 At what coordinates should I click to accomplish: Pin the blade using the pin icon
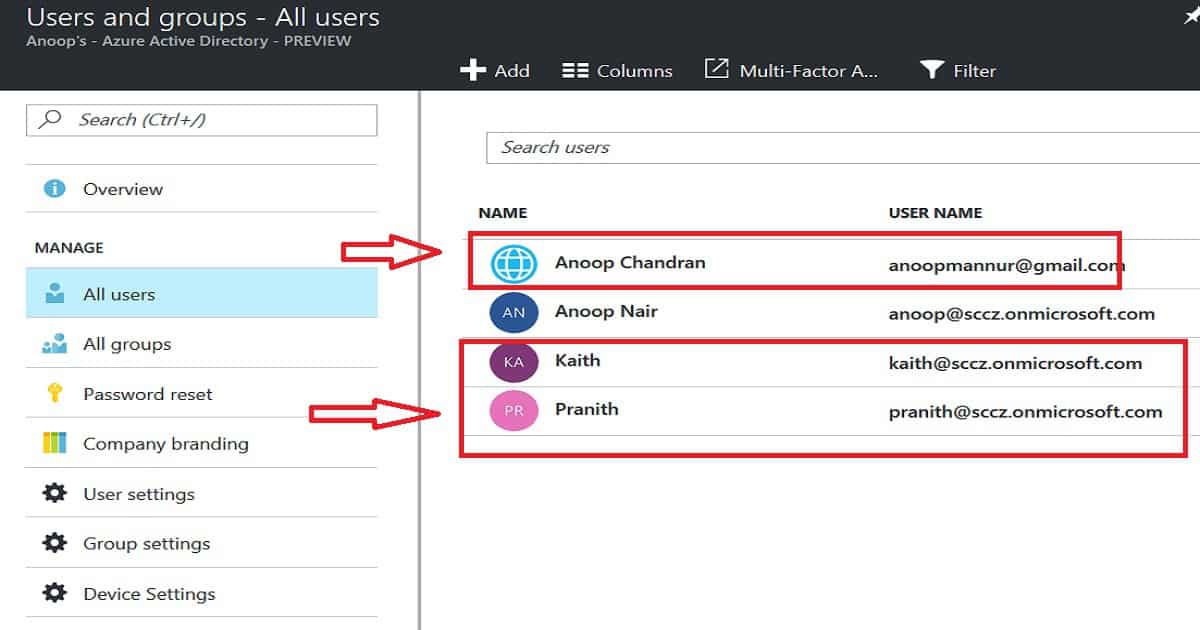pyautogui.click(x=1191, y=16)
